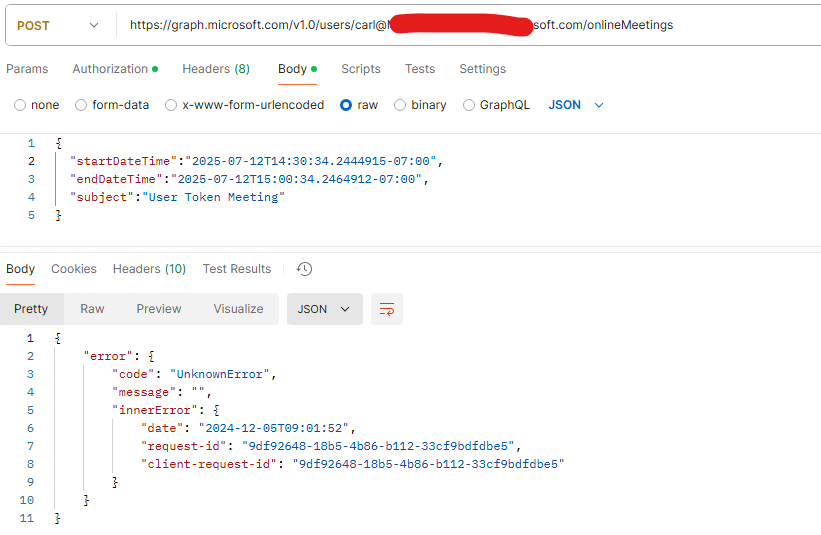Select the none body type radio

coord(20,105)
